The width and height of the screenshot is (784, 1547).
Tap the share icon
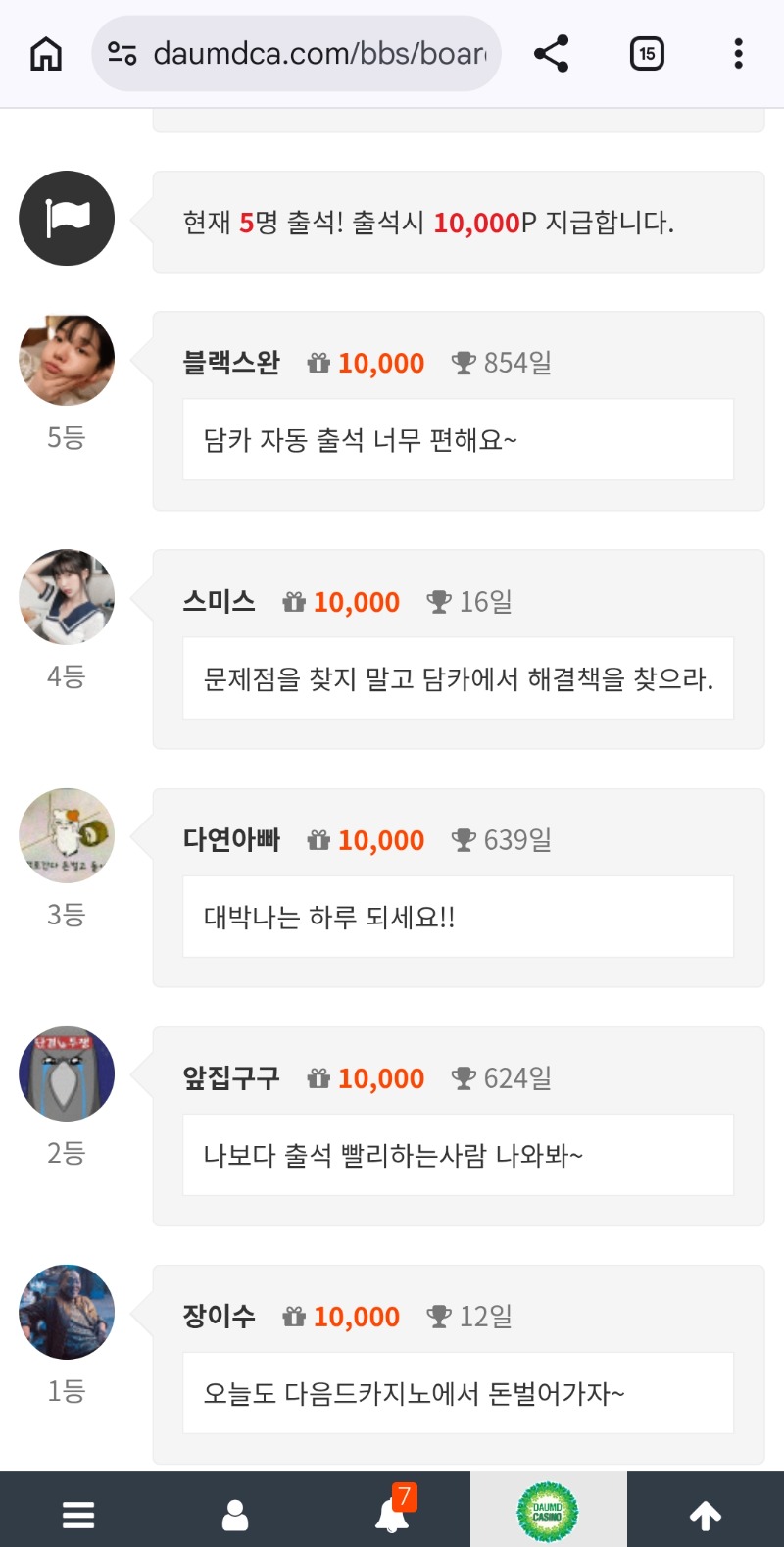pyautogui.click(x=552, y=54)
